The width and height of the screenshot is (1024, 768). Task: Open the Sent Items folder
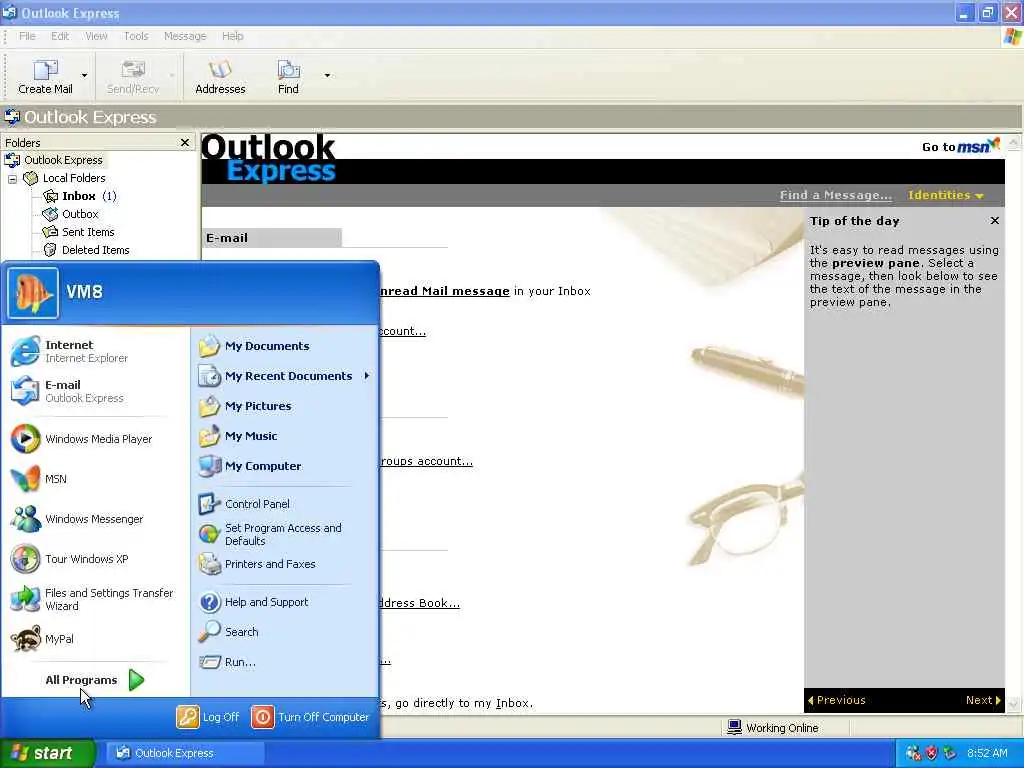88,232
